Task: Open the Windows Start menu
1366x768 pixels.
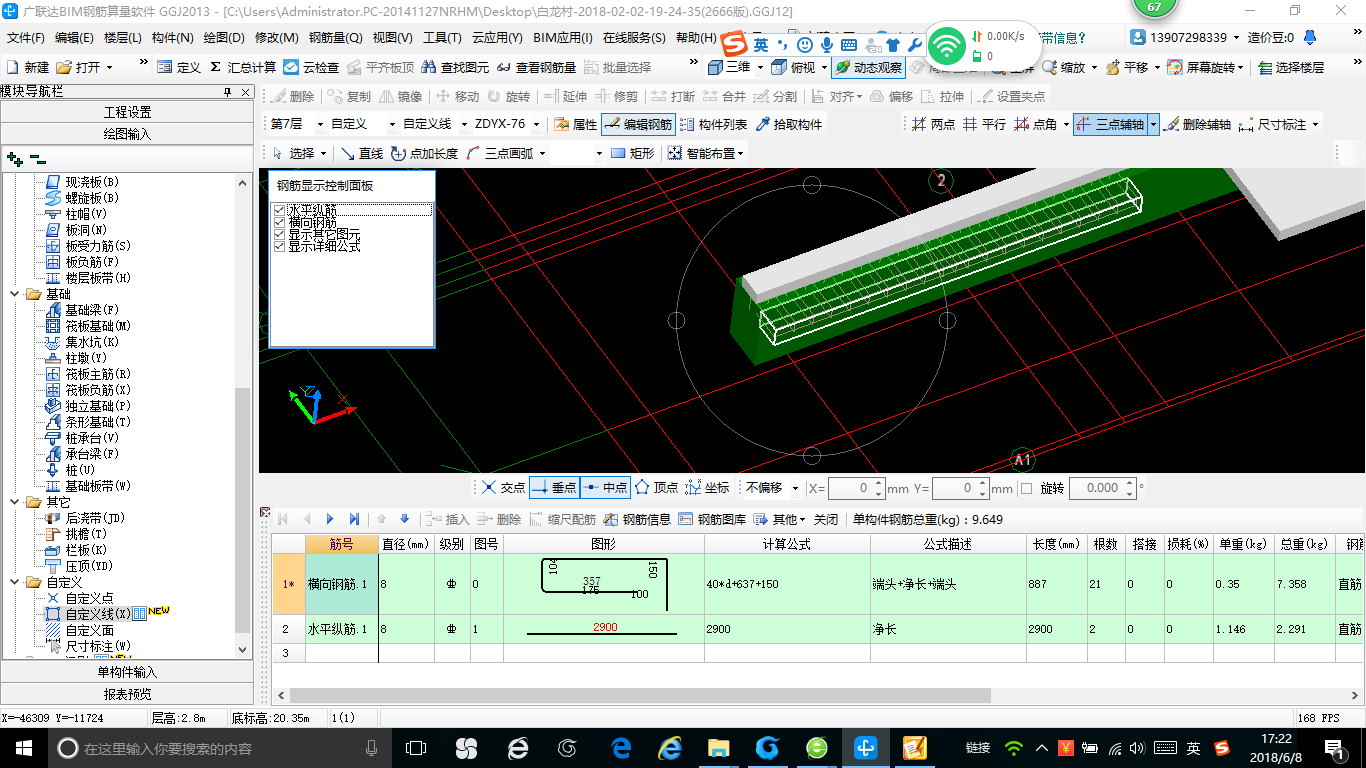Action: [x=22, y=747]
